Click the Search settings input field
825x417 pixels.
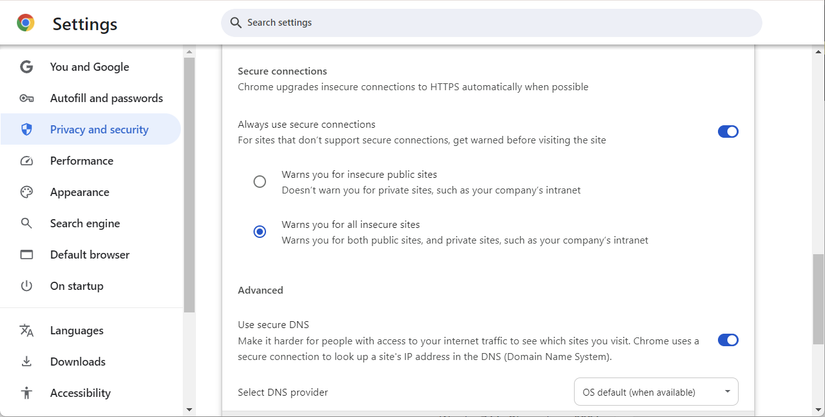[x=490, y=23]
